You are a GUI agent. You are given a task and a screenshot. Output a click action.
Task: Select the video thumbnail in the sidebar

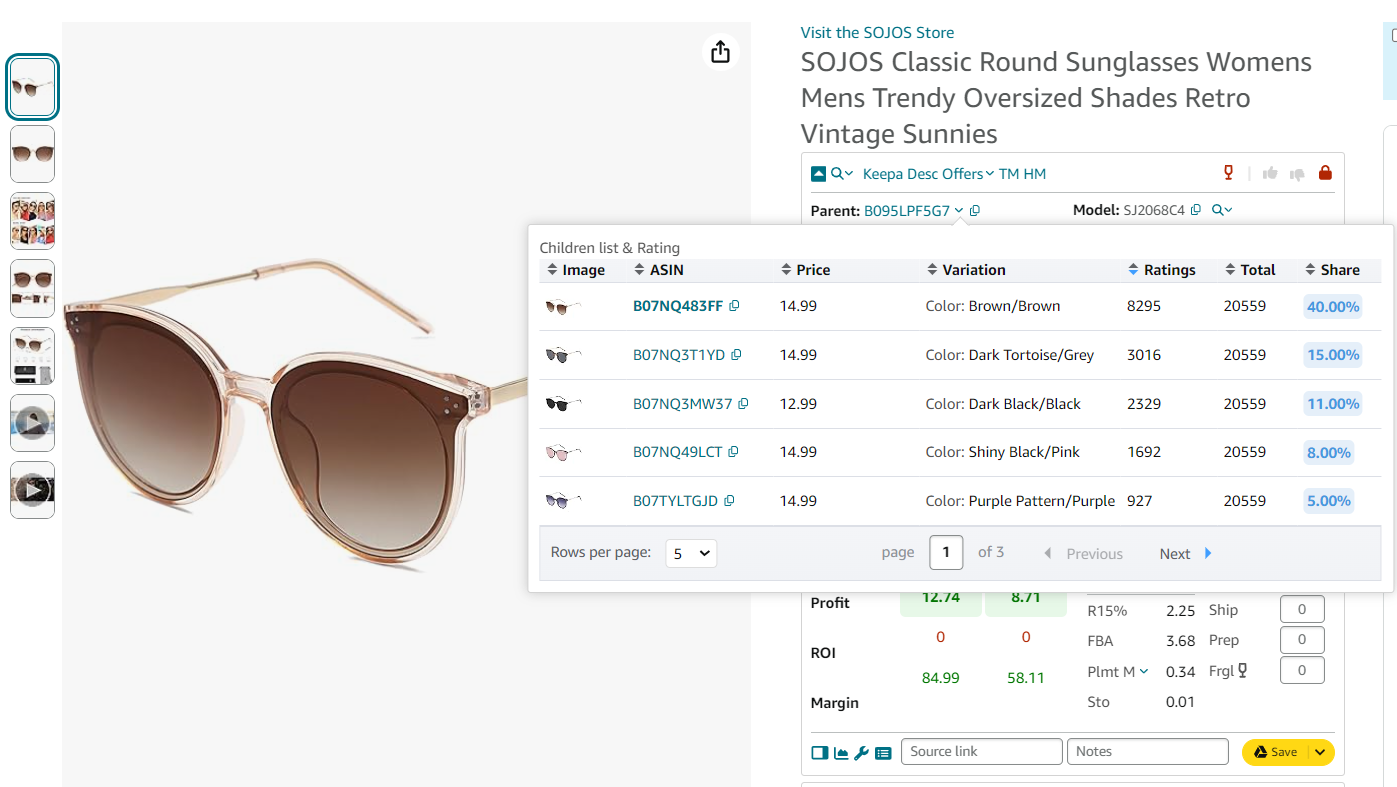tap(32, 422)
